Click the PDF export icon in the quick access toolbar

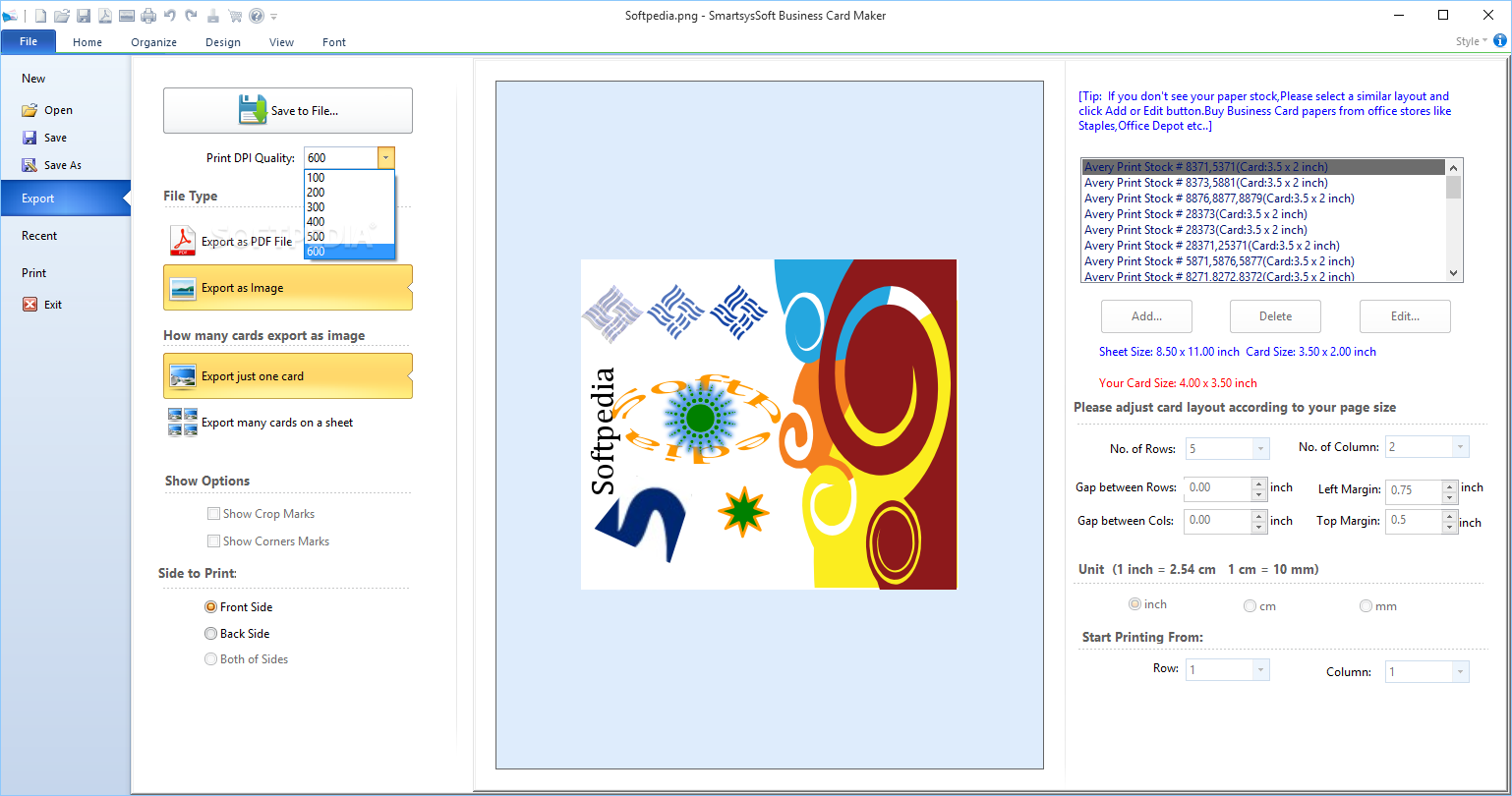tap(105, 15)
